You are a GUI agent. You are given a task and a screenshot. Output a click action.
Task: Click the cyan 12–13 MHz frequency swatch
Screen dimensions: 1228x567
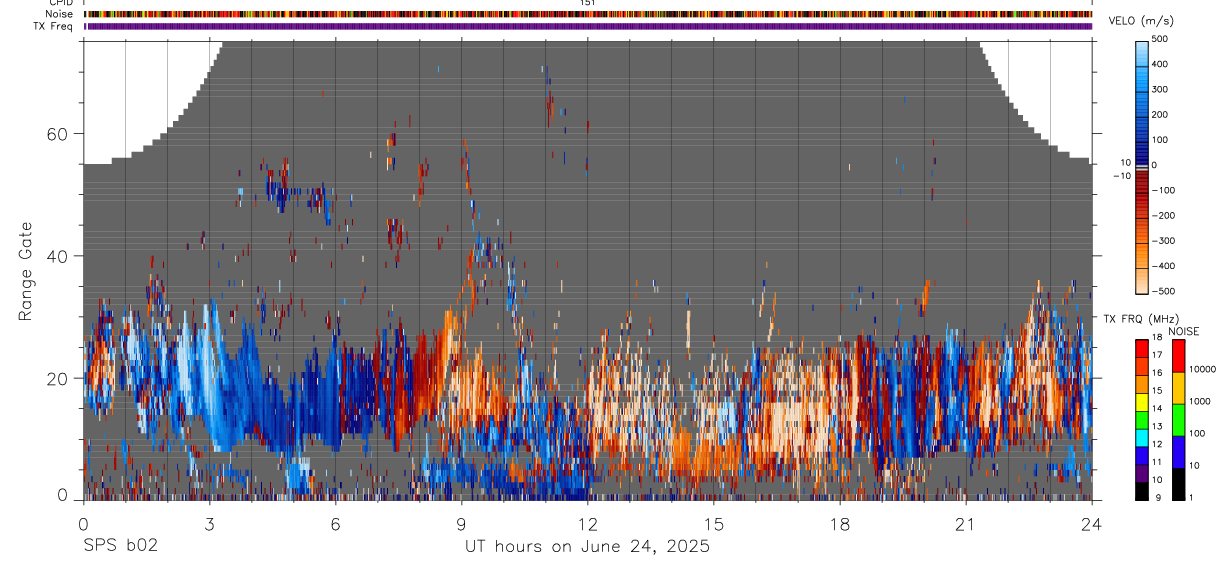(x=1141, y=438)
